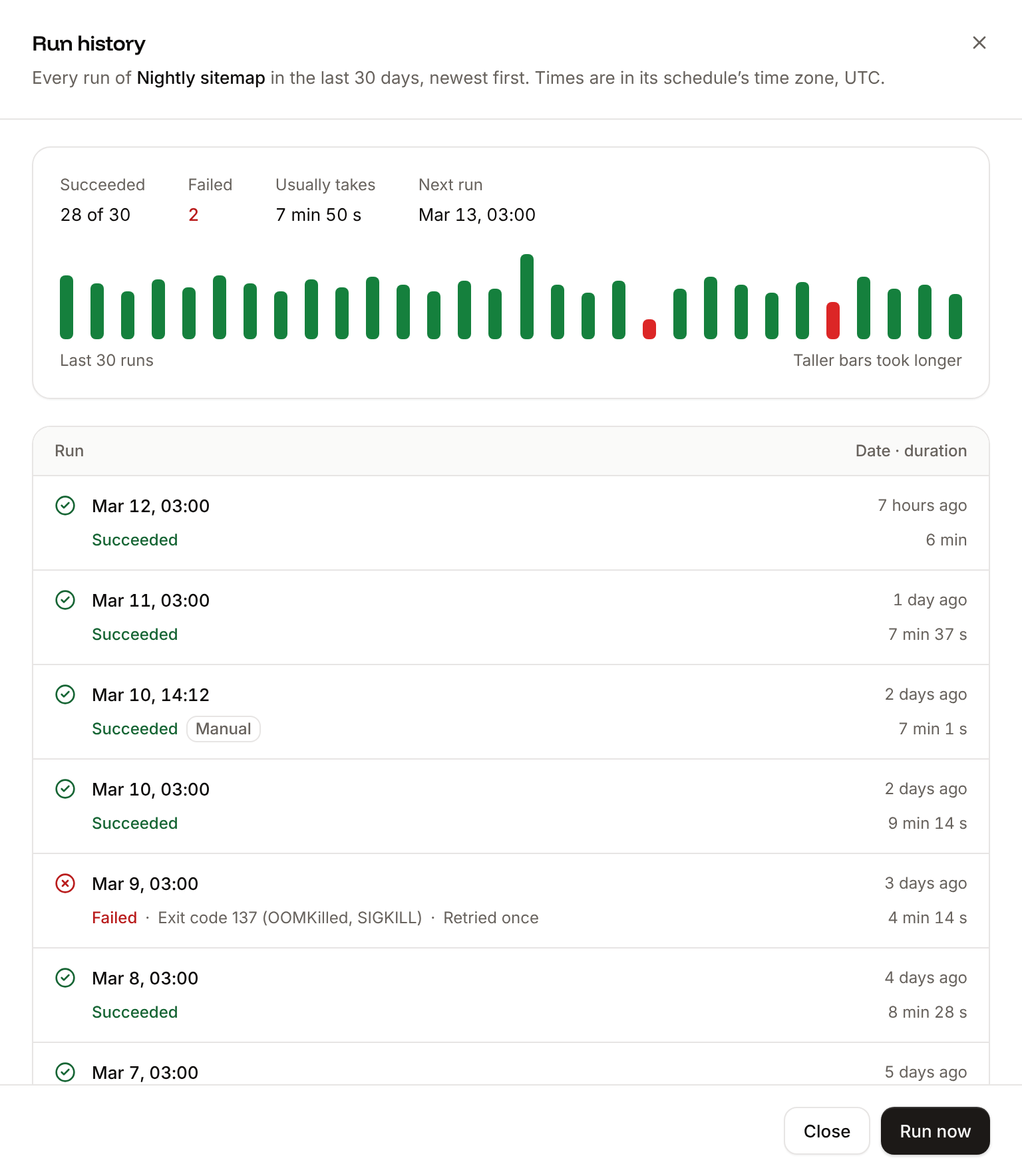Click the Run column header

[69, 451]
